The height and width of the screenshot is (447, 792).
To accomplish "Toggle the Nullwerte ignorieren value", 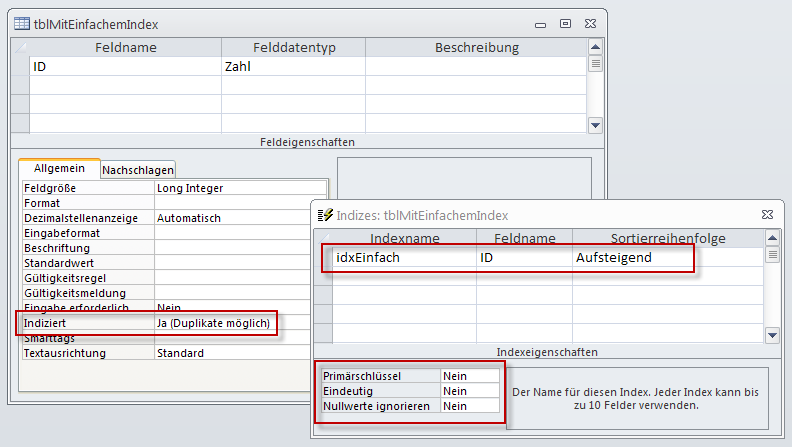I will (x=469, y=406).
